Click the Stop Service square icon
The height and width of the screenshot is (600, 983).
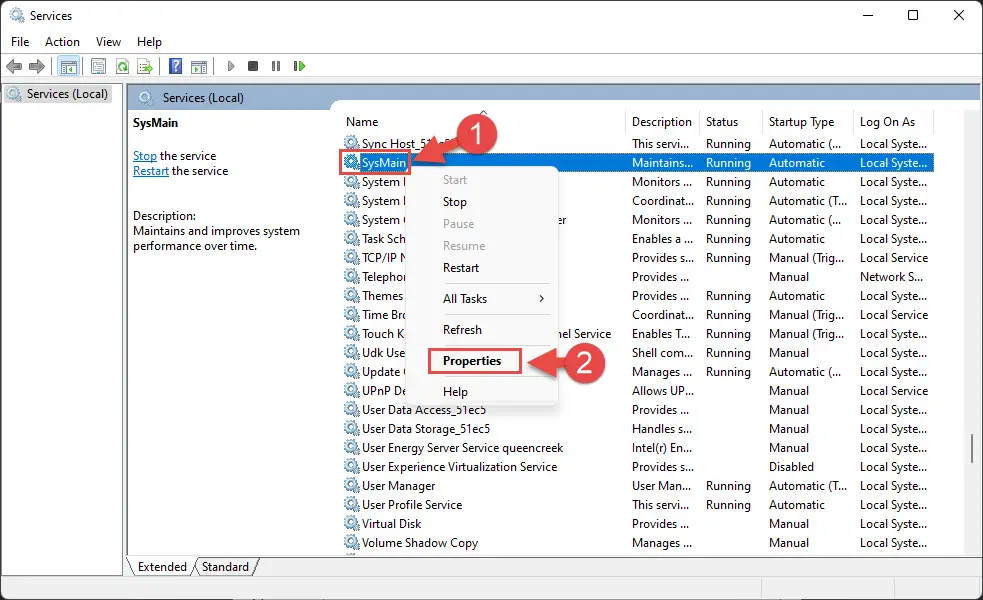click(x=253, y=66)
